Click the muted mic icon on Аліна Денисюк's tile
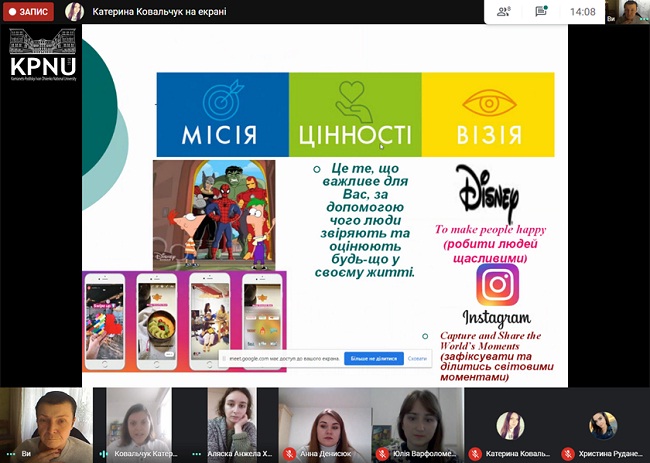Viewport: 650px width, 463px height. tap(289, 453)
